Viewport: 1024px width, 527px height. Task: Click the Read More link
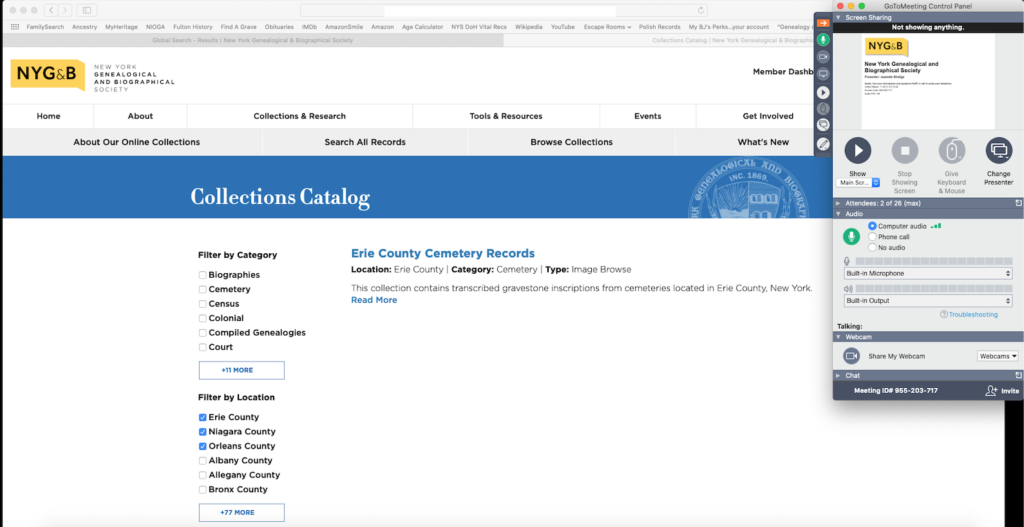click(374, 300)
